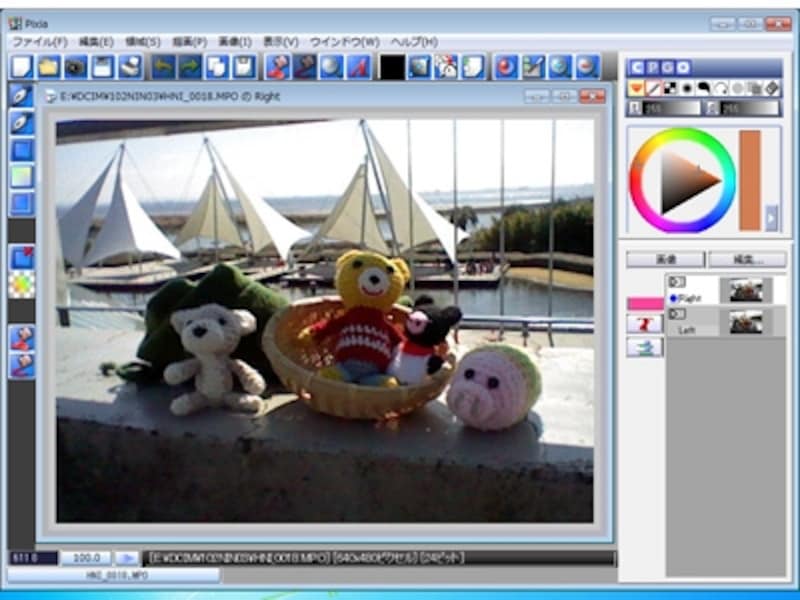Select the black round dot brush icon

pos(687,88)
